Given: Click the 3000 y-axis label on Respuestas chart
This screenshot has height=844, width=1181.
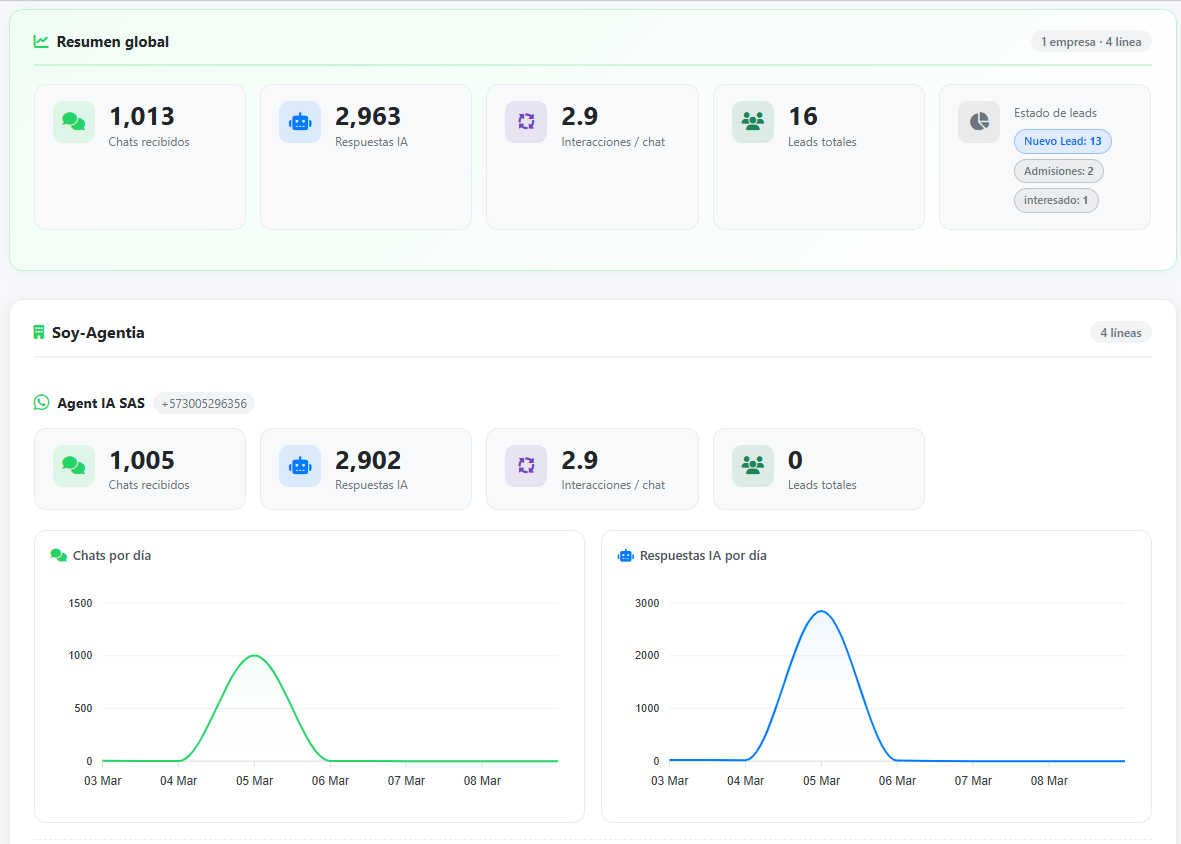Looking at the screenshot, I should pos(647,603).
